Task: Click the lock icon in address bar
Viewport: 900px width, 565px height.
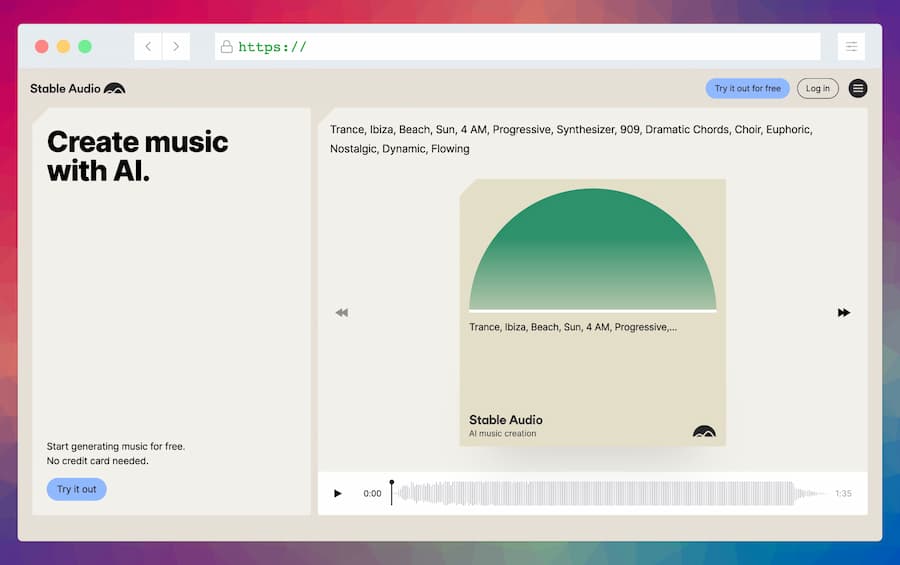Action: [227, 47]
